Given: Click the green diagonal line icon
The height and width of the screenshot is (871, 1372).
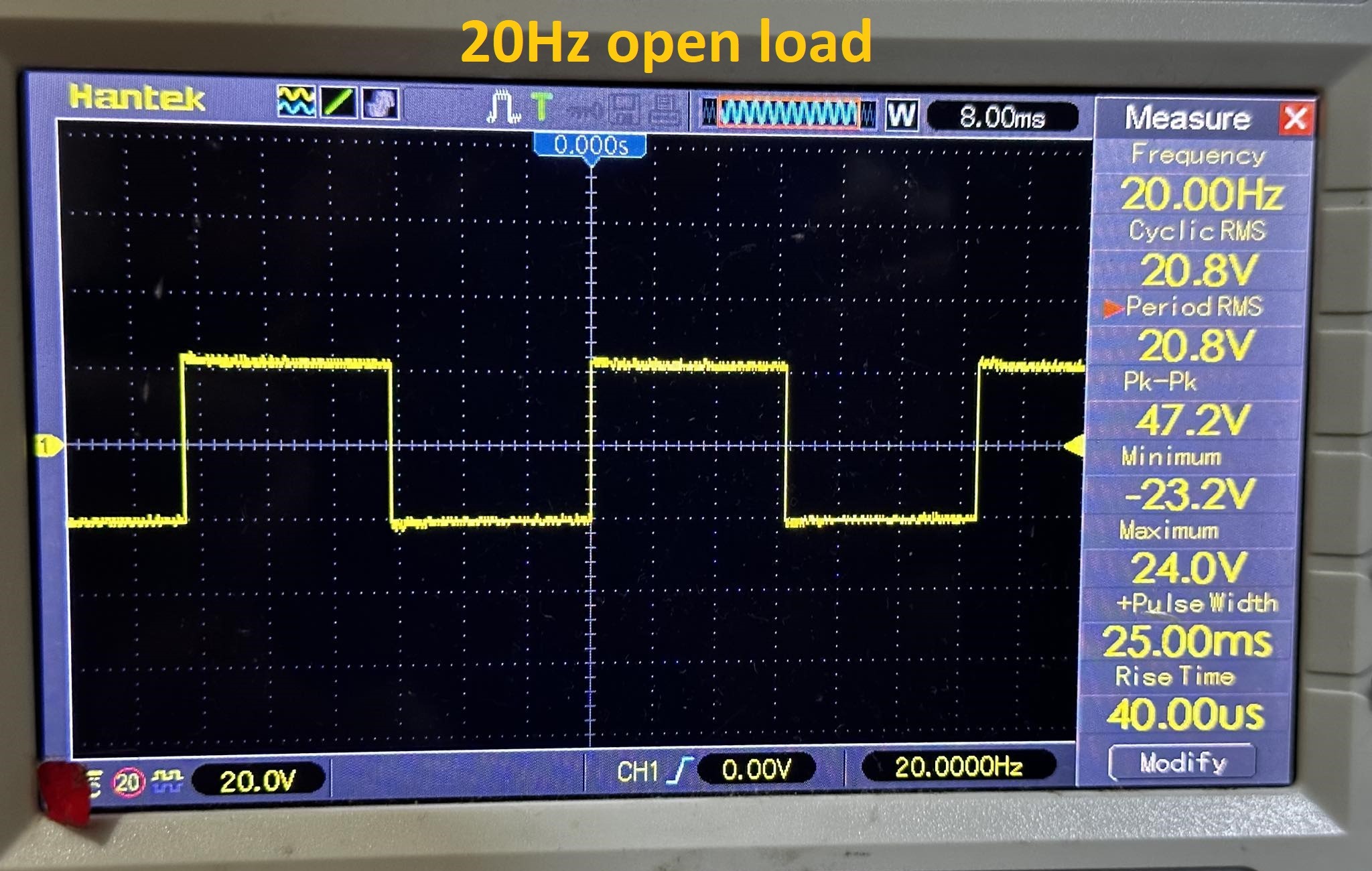Looking at the screenshot, I should point(338,103).
